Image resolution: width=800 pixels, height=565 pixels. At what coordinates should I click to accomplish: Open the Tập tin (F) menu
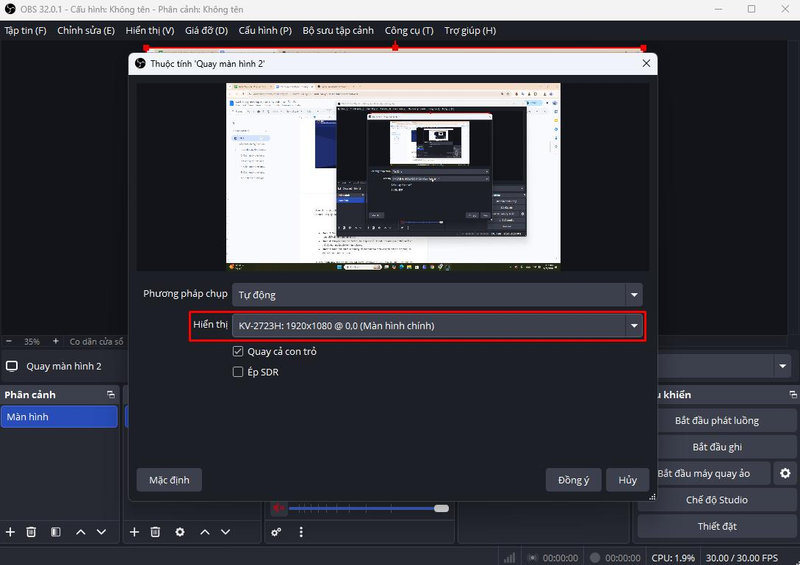(x=25, y=31)
